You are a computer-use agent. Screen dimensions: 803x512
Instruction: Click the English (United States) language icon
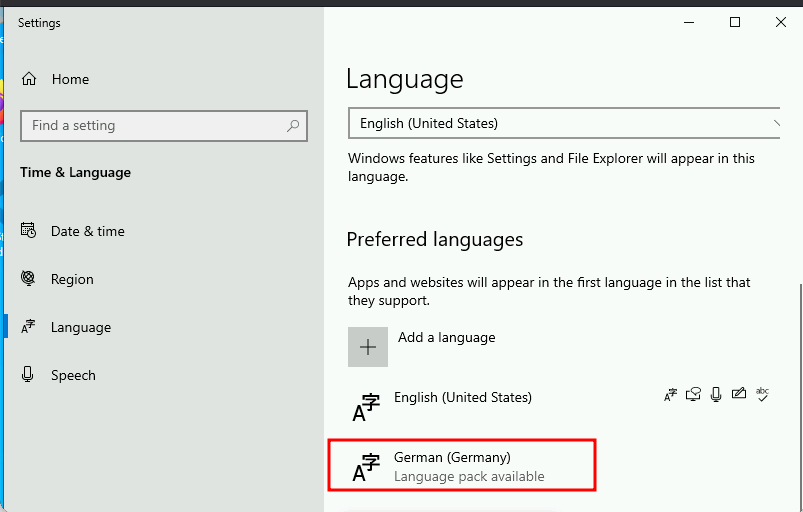tap(366, 408)
